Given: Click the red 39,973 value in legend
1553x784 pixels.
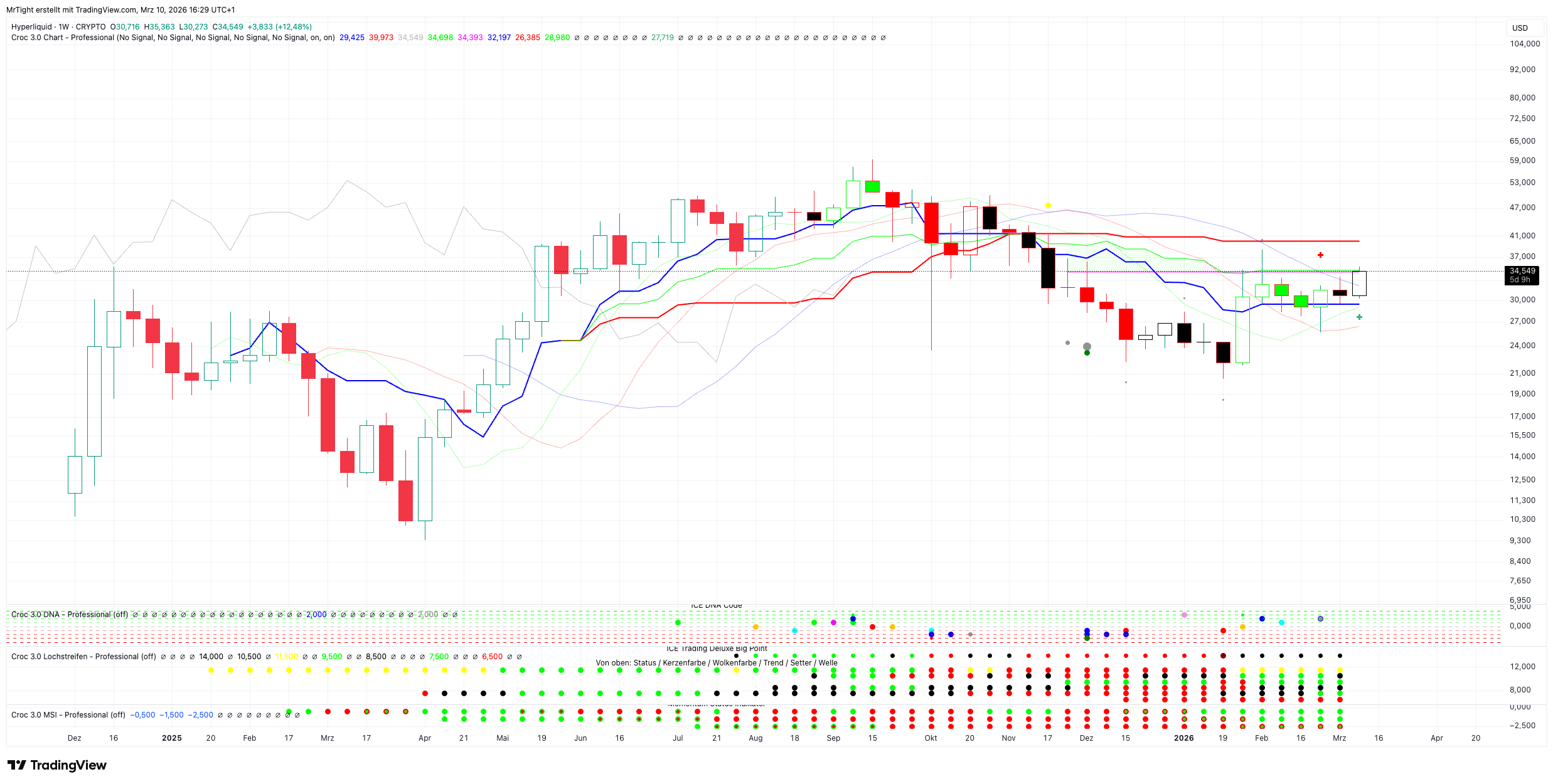Looking at the screenshot, I should click(x=381, y=38).
